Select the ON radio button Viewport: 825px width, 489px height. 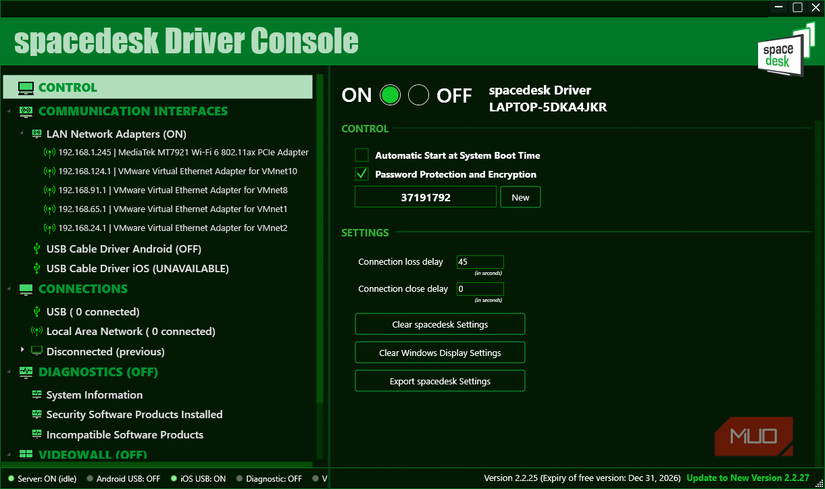tap(390, 95)
